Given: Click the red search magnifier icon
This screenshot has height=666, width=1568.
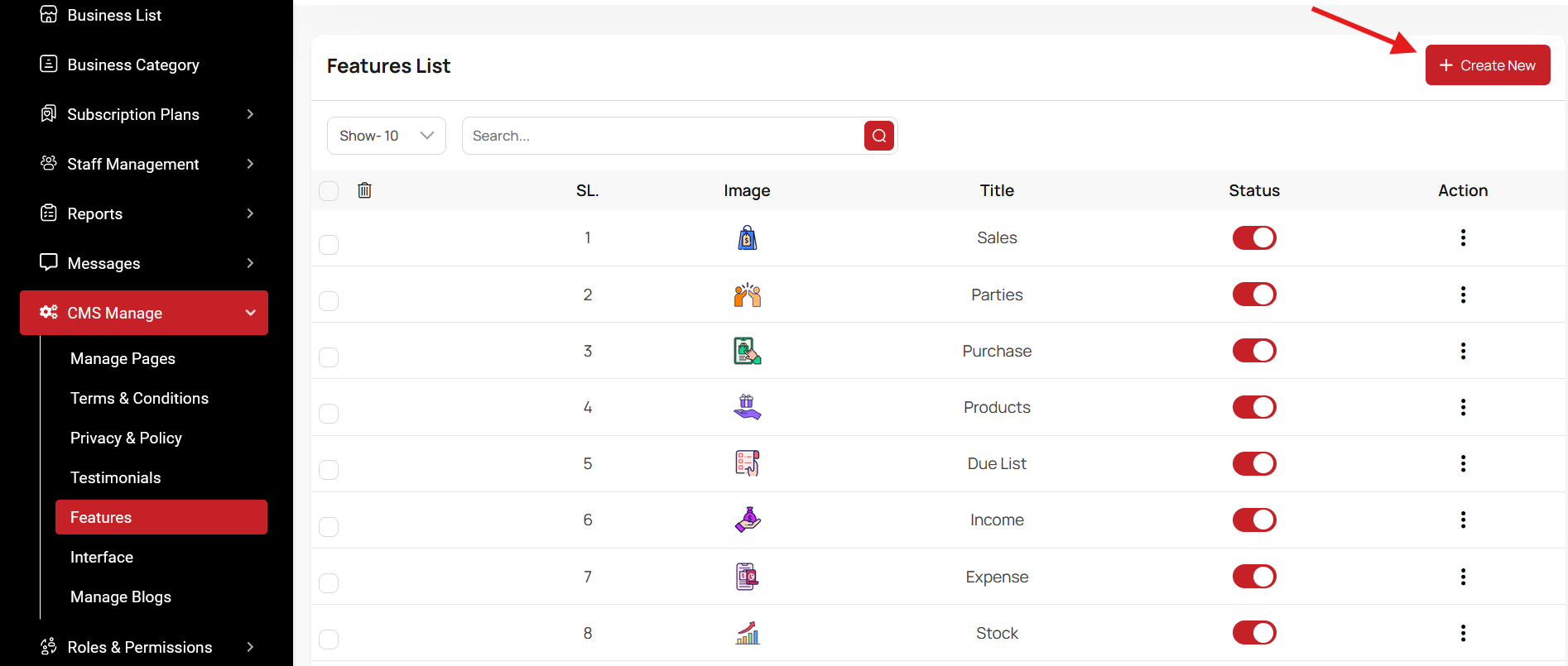Looking at the screenshot, I should [x=878, y=136].
